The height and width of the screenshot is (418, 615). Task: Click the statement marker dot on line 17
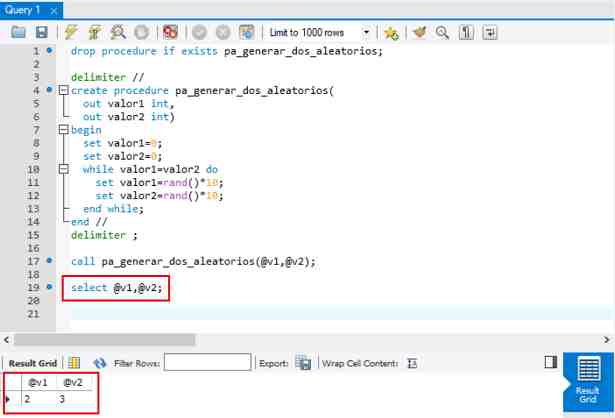49,260
